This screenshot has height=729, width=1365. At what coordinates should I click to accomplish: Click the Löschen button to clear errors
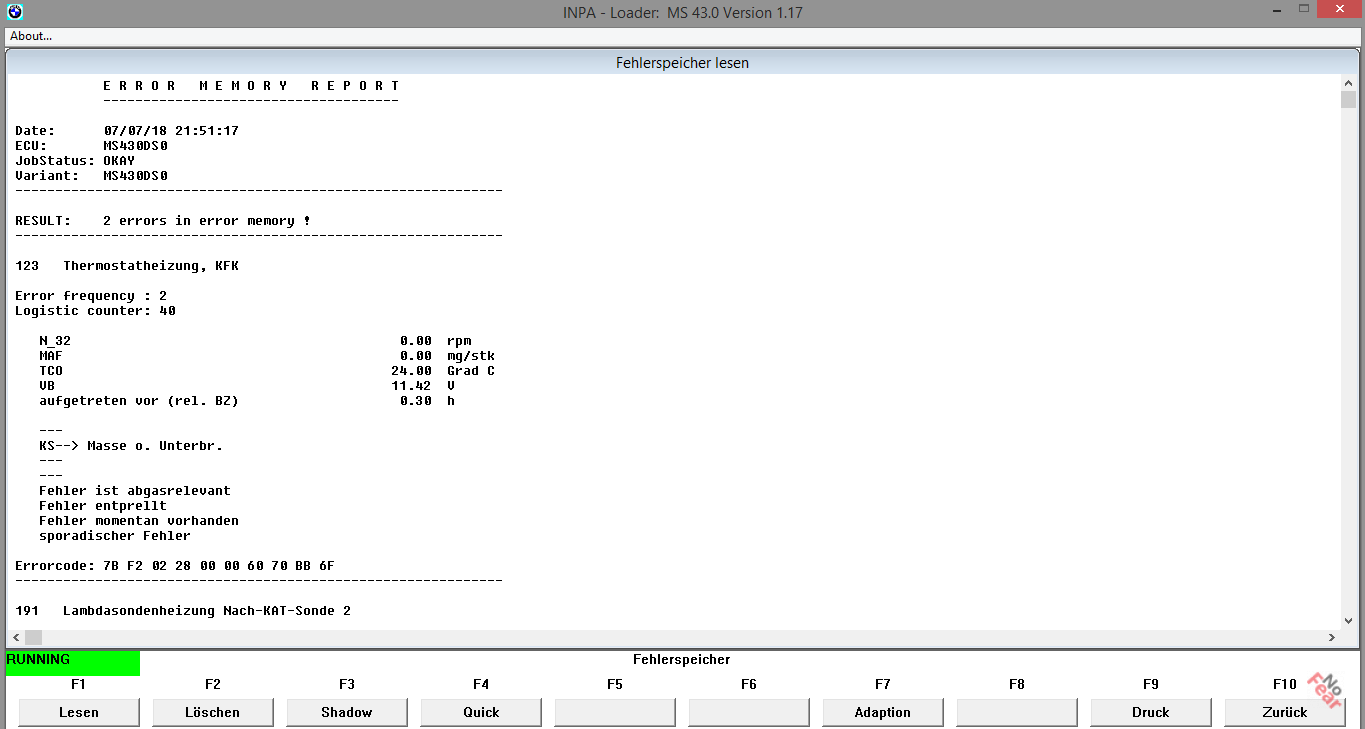(x=213, y=712)
